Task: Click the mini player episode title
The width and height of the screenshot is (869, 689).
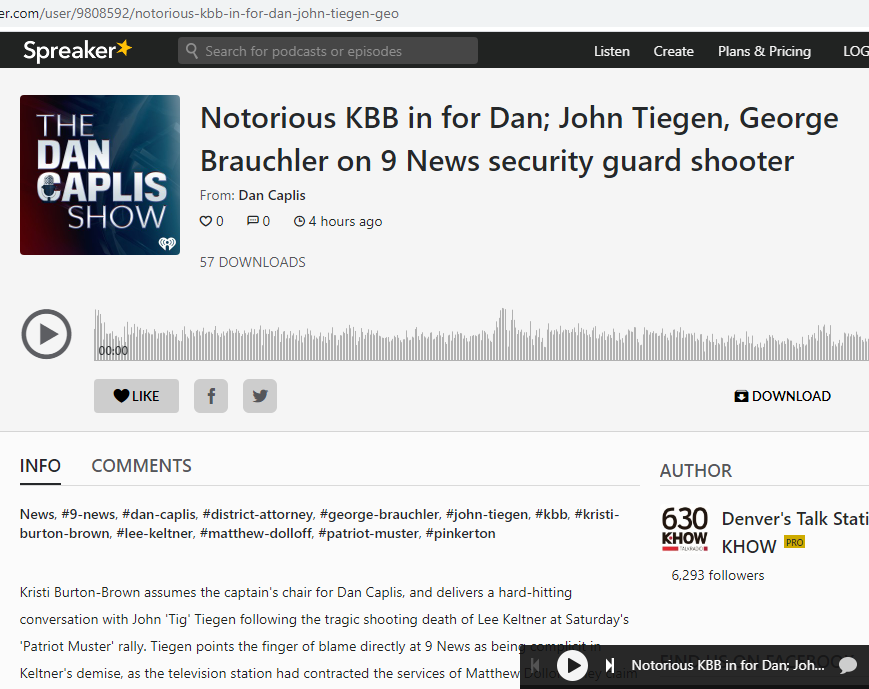Action: click(x=728, y=665)
